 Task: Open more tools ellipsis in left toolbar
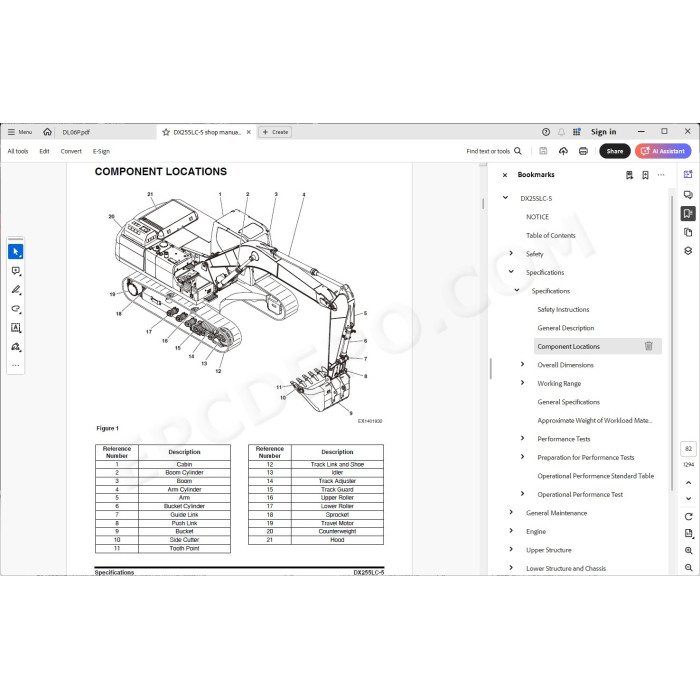(x=16, y=365)
